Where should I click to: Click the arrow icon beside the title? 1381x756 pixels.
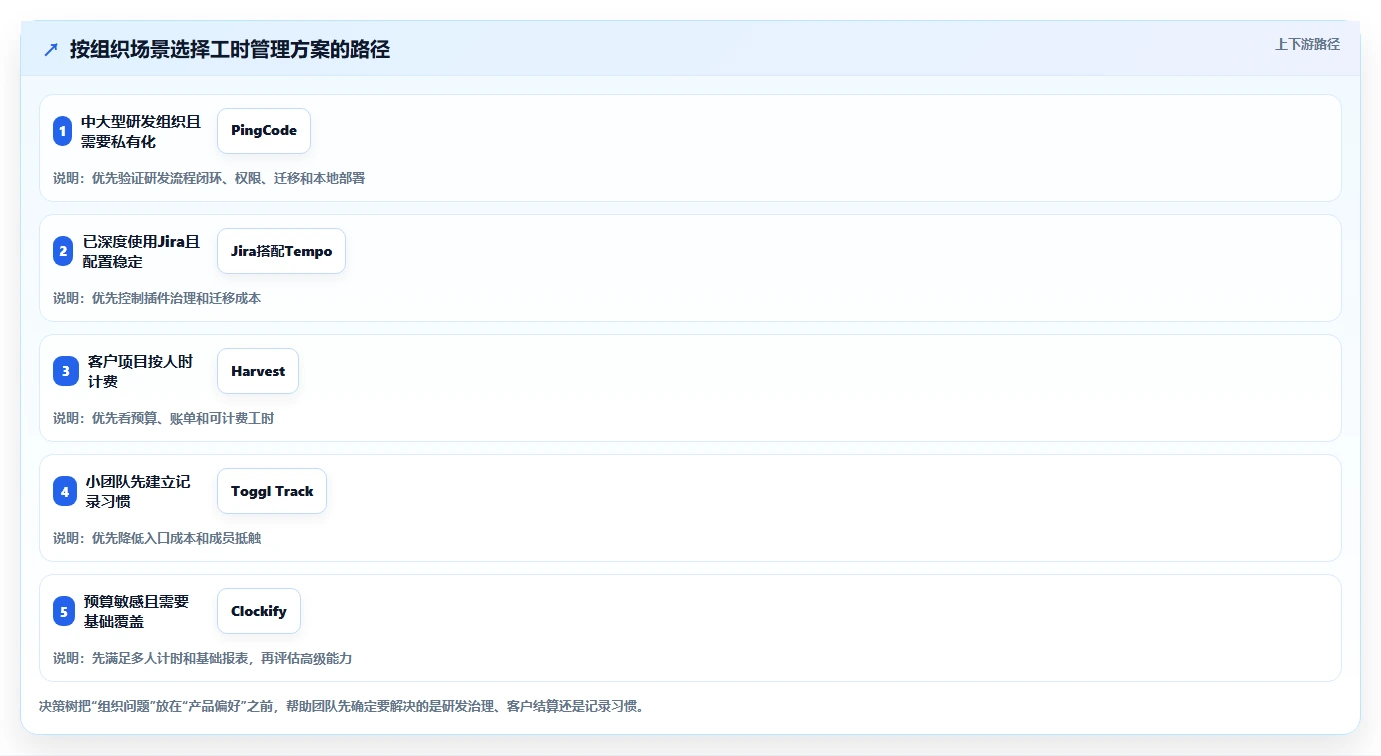(x=51, y=49)
